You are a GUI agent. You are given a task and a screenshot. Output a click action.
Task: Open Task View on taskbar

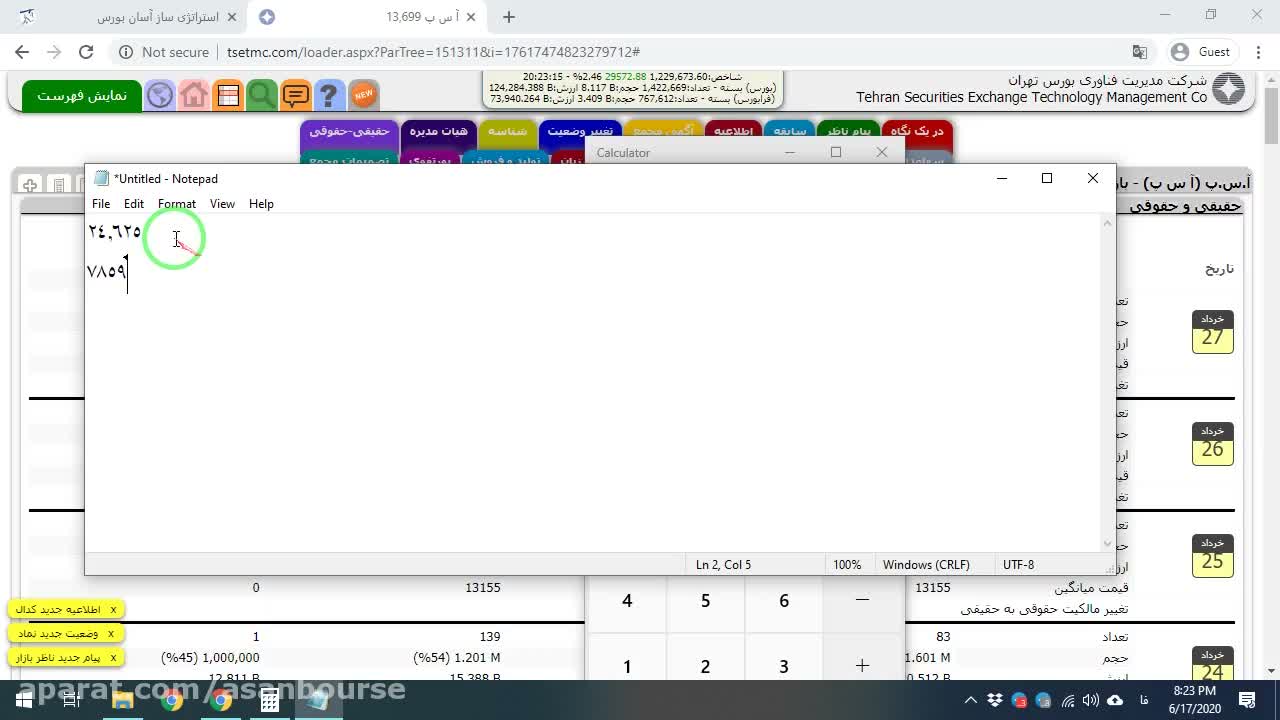(72, 700)
